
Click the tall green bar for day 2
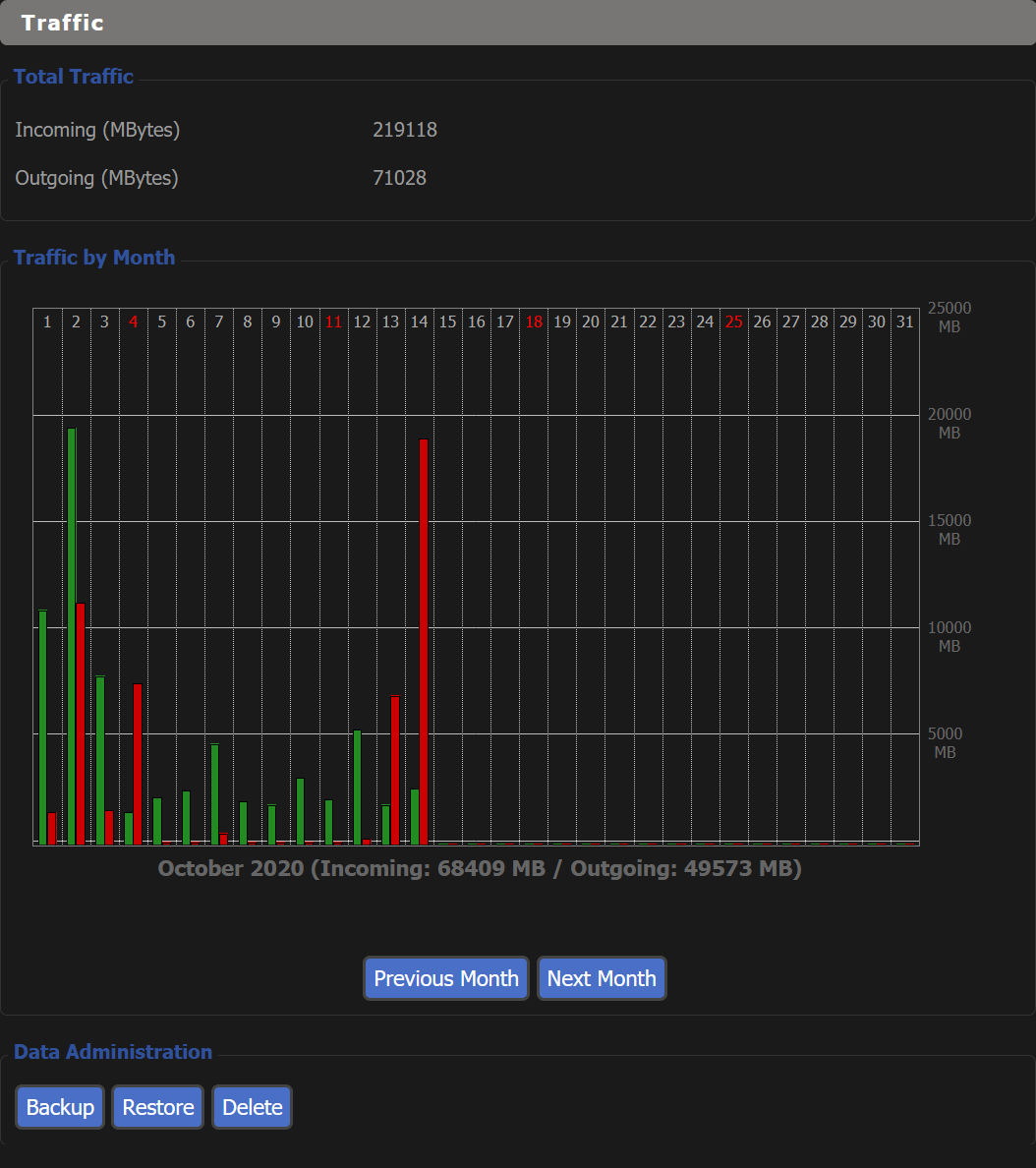click(x=72, y=635)
